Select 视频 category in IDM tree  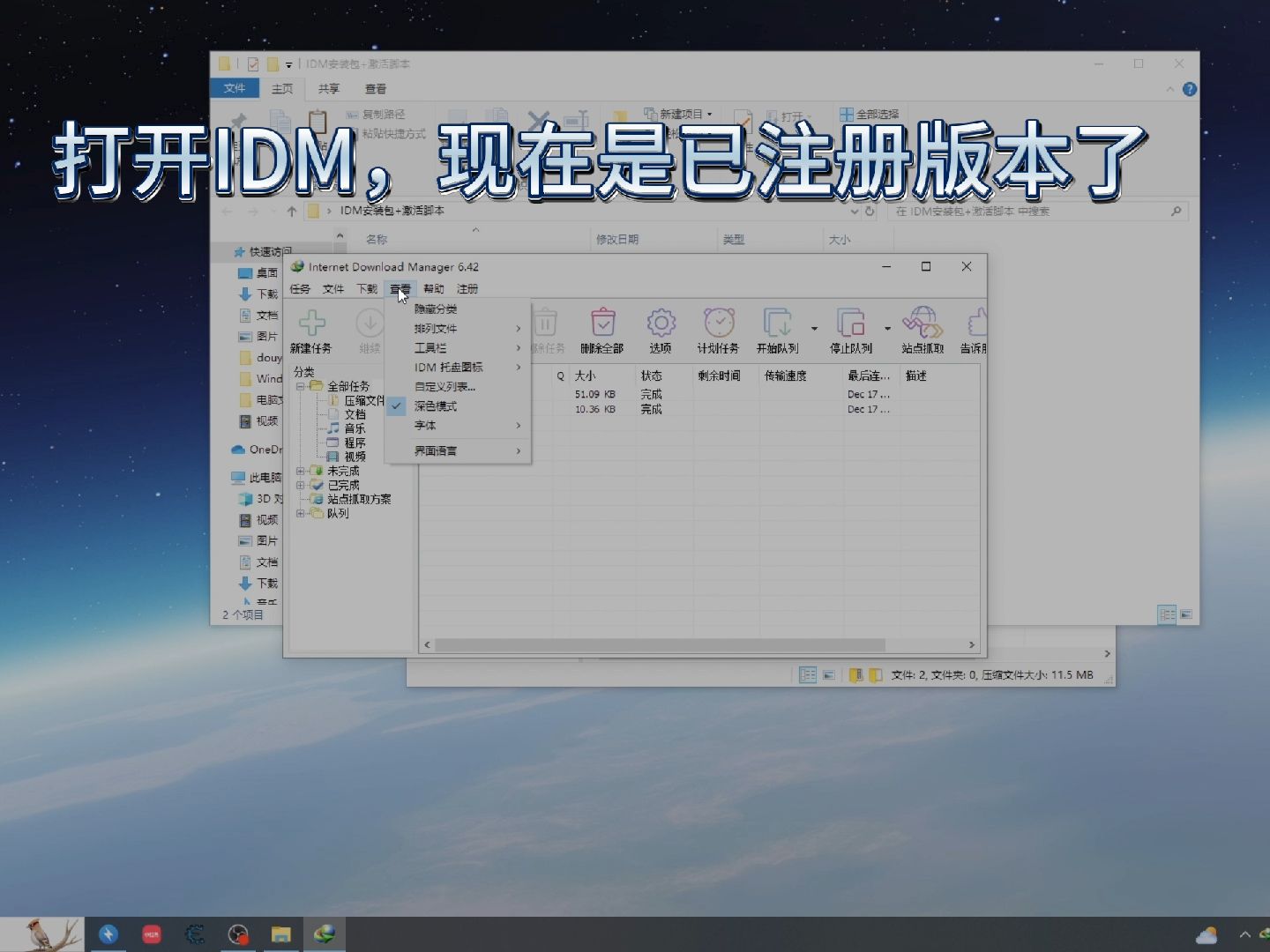(x=355, y=457)
